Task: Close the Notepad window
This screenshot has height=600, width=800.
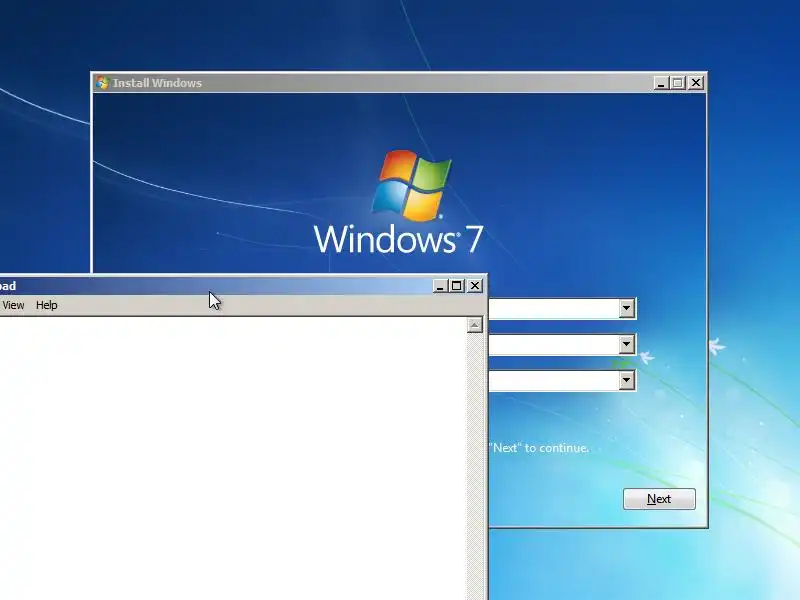Action: pos(475,286)
